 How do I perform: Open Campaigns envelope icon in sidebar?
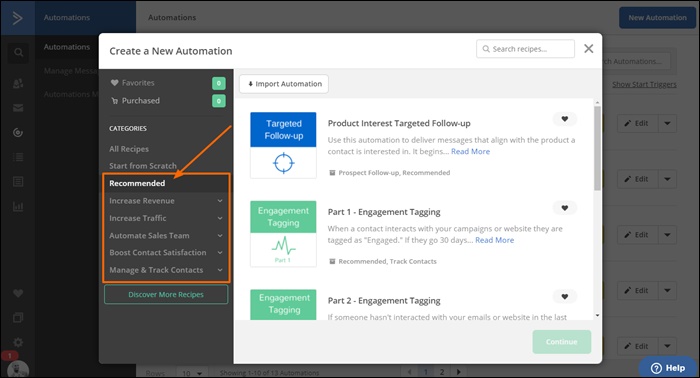click(18, 108)
